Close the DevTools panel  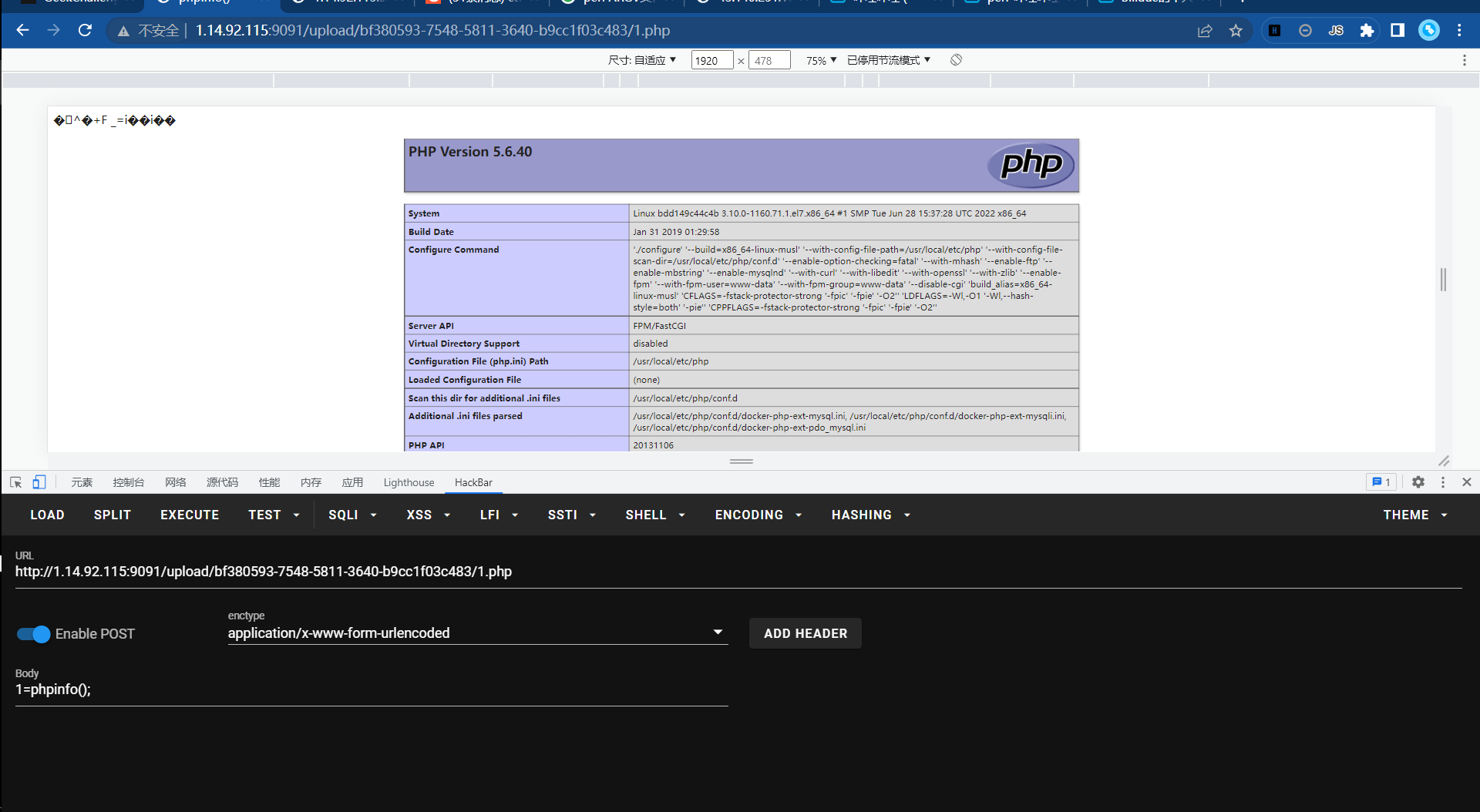click(1467, 482)
